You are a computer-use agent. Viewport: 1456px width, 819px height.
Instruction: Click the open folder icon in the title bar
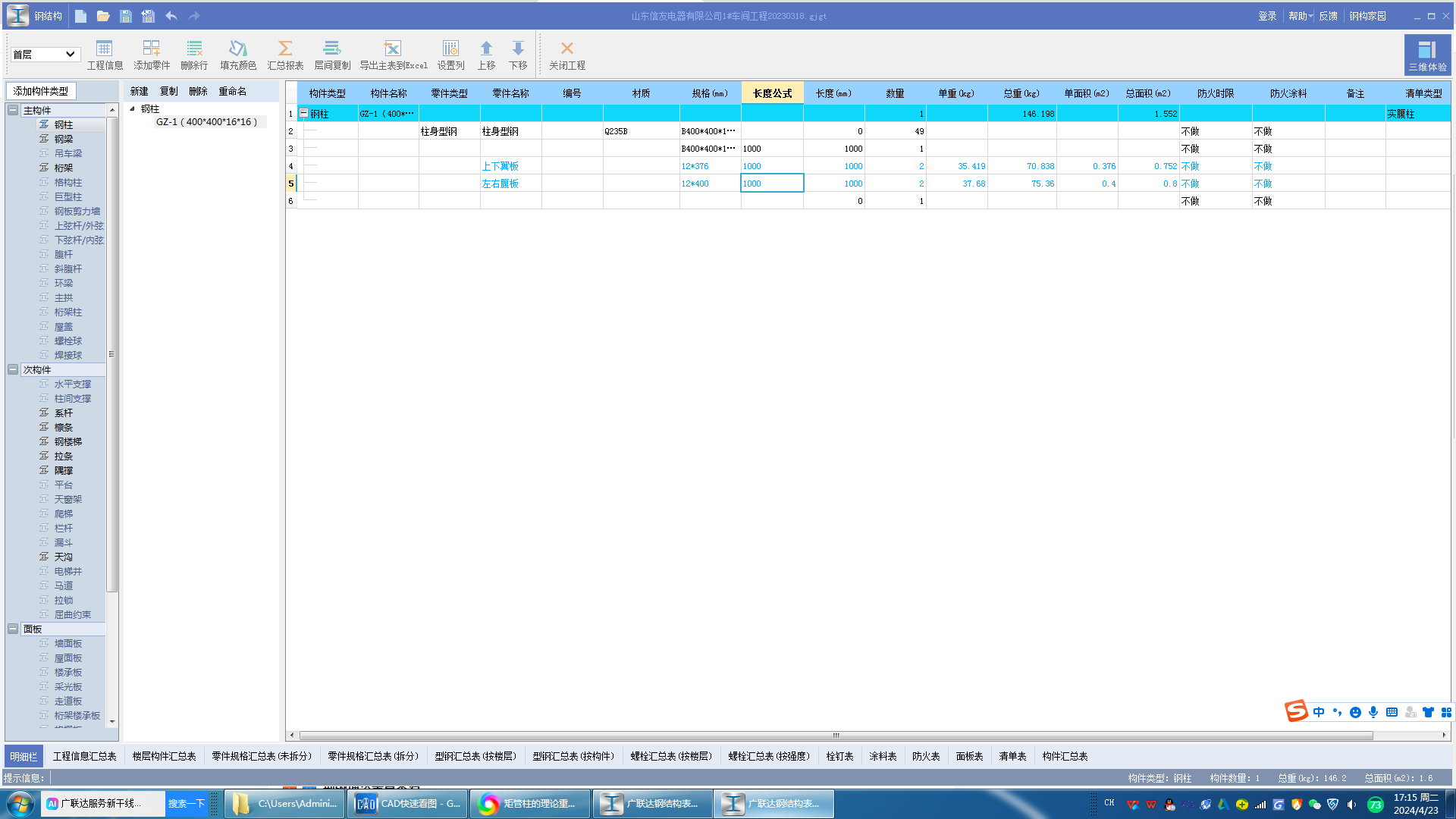pyautogui.click(x=103, y=16)
